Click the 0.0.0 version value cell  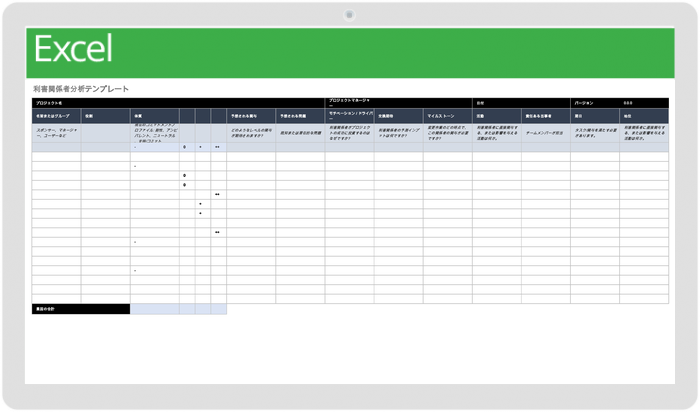pyautogui.click(x=644, y=103)
